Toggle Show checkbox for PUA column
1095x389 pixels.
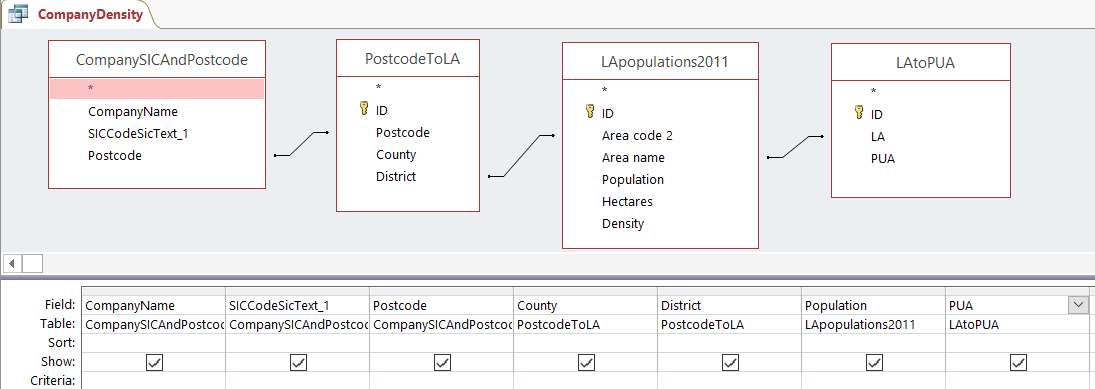[1018, 362]
